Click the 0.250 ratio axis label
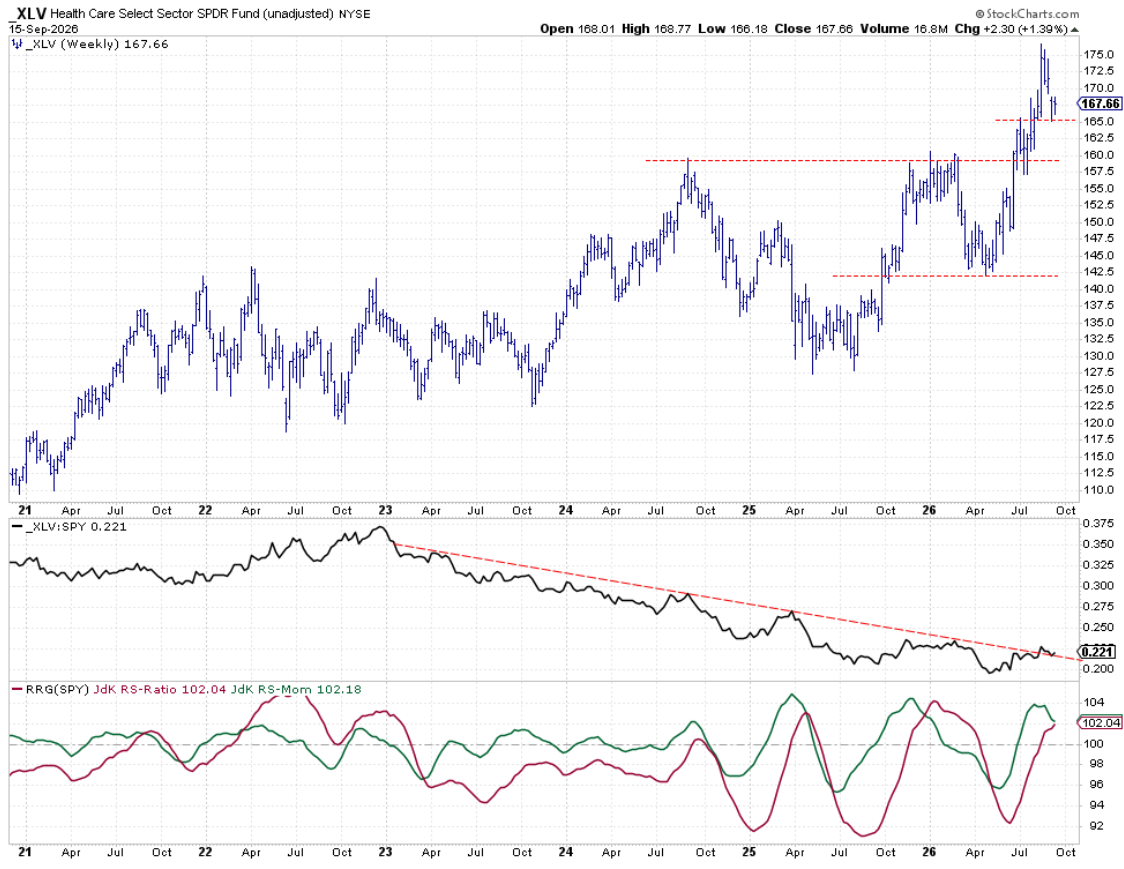1124x869 pixels. tap(1098, 627)
